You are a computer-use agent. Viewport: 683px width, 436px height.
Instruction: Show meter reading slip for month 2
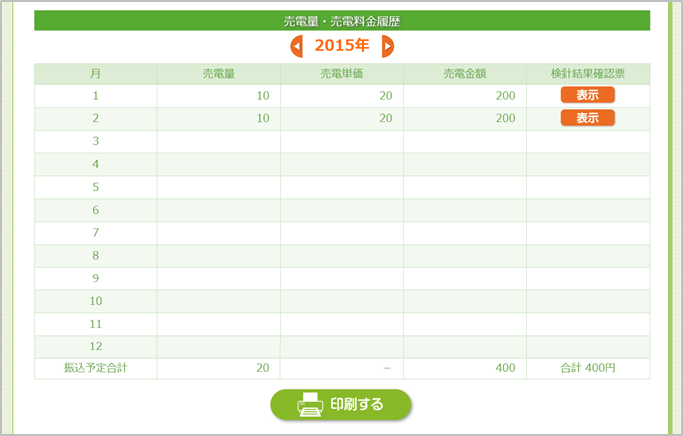coord(587,118)
